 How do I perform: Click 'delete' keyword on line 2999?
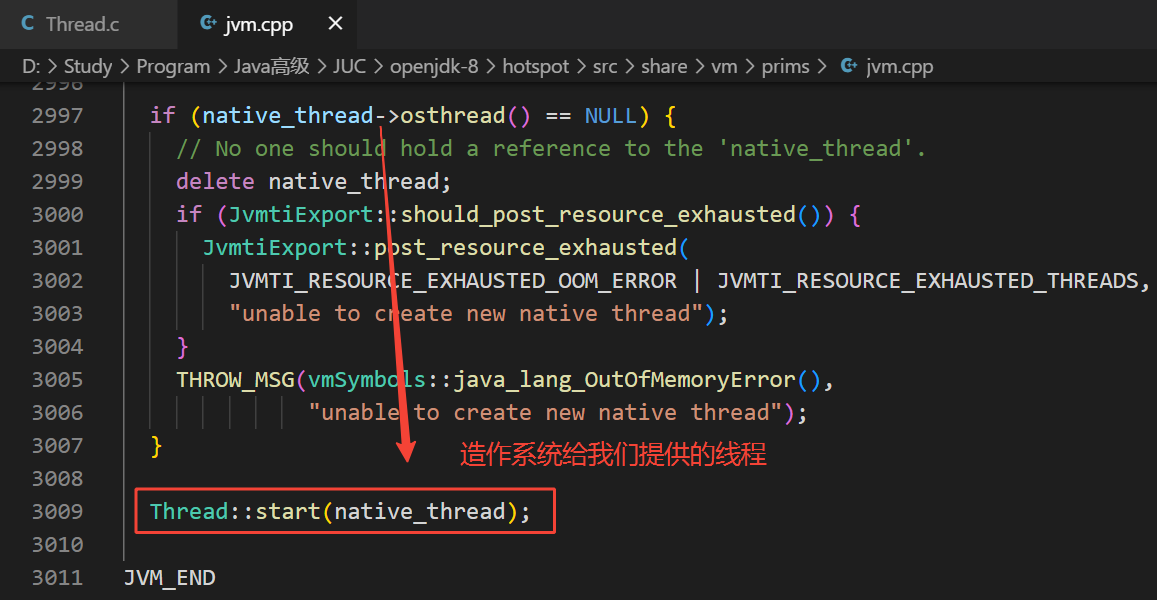tap(215, 182)
